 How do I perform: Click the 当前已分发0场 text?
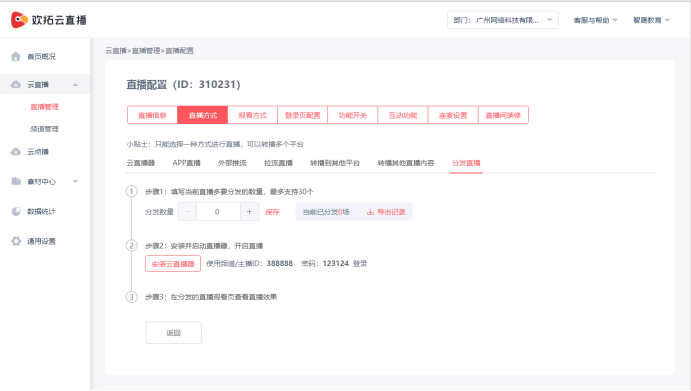[x=326, y=212]
